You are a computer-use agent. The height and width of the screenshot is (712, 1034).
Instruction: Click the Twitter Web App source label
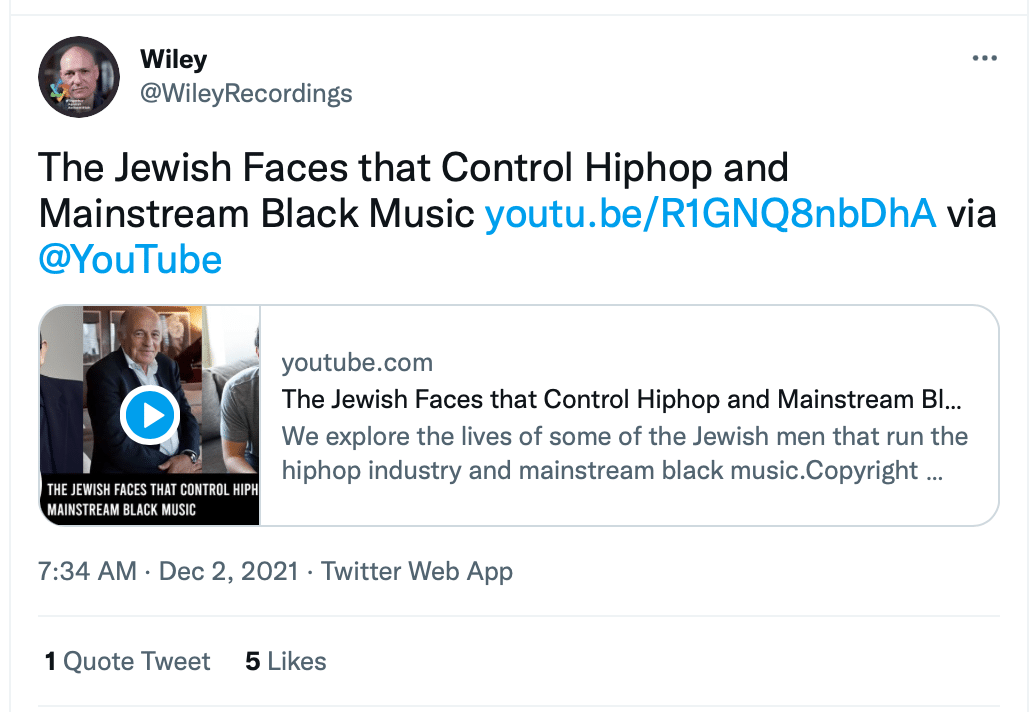tap(417, 572)
